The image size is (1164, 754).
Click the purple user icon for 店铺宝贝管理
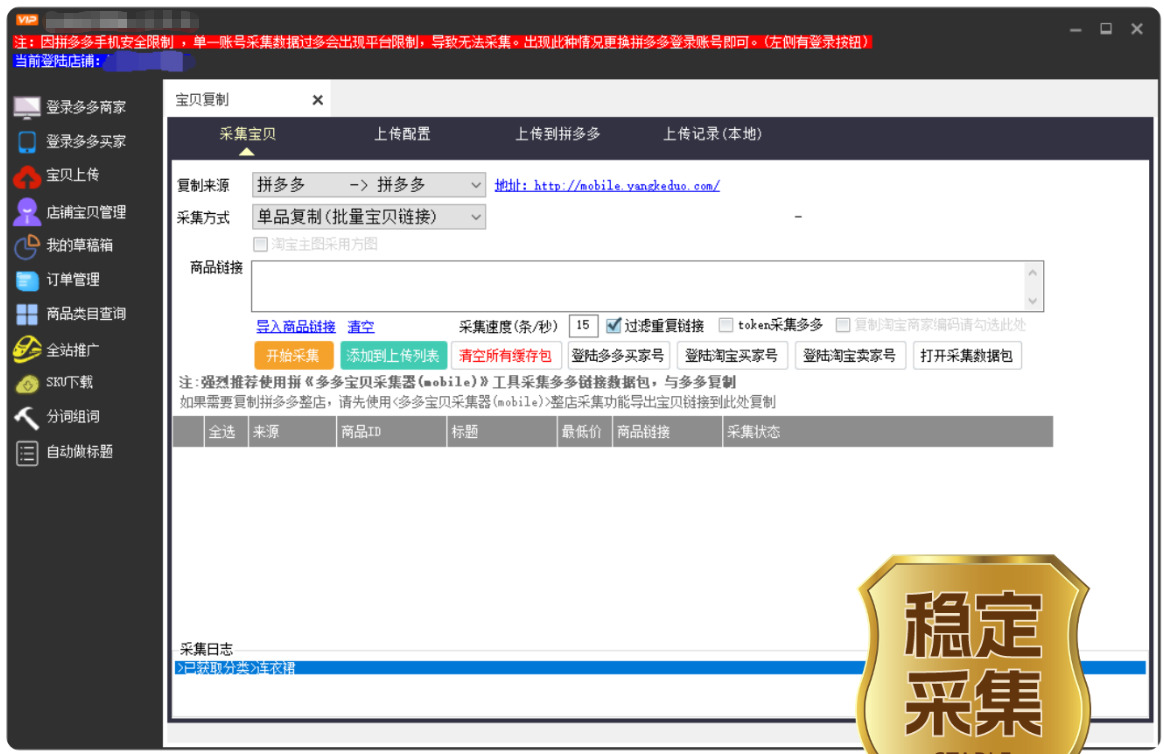click(27, 212)
